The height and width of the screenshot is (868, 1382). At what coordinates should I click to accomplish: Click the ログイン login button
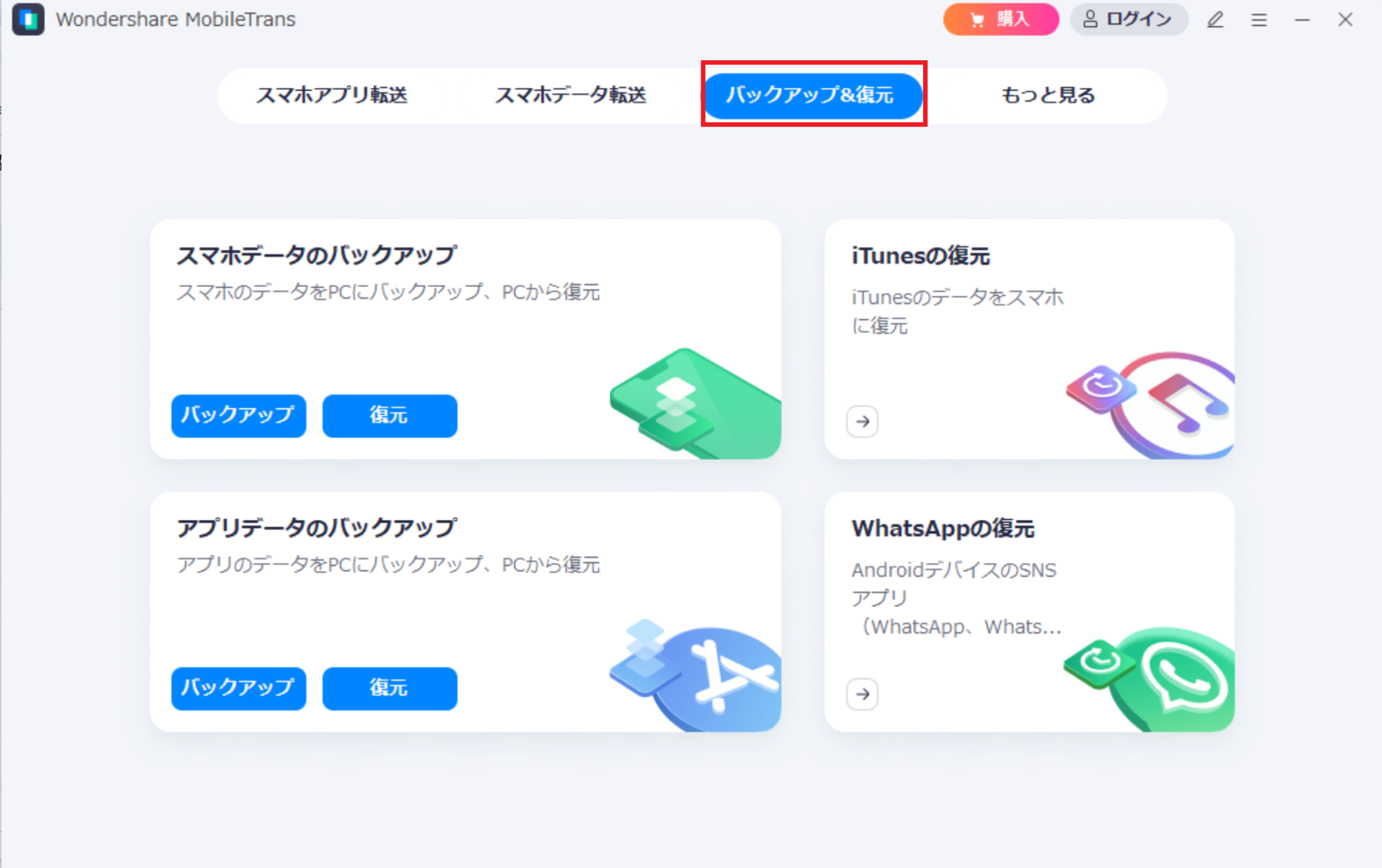tap(1129, 19)
